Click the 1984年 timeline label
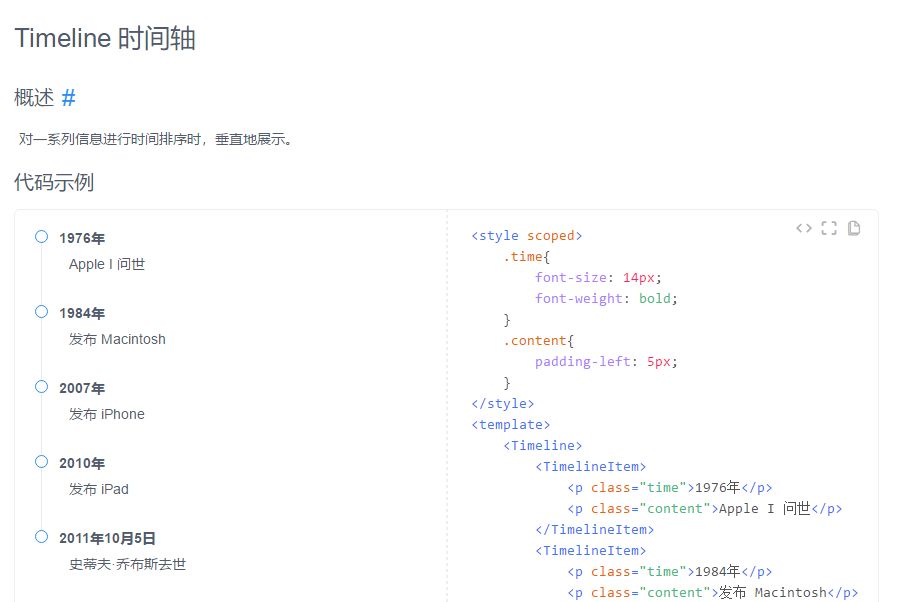The image size is (897, 602). 82,313
